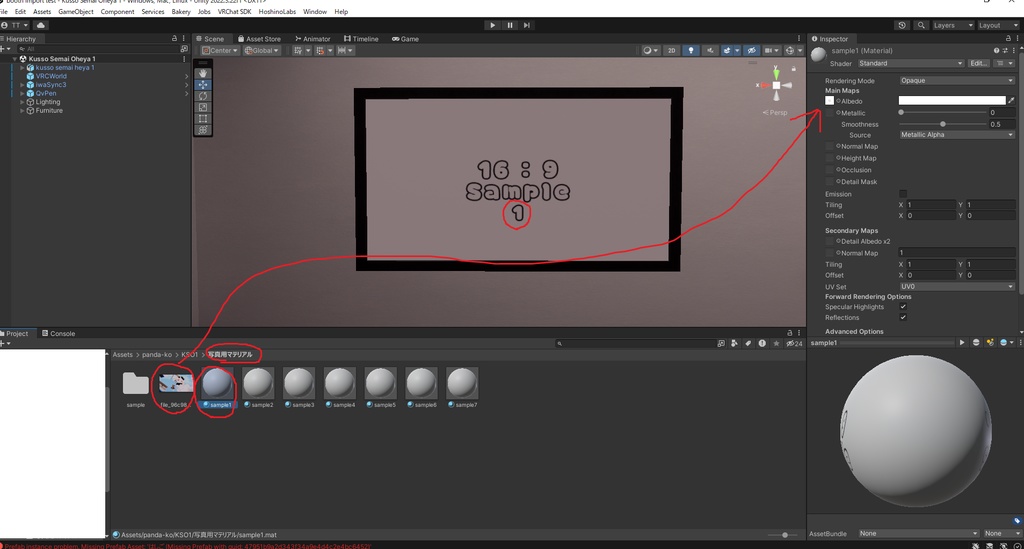
Task: Select the Move tool in scene toolbar
Action: click(x=203, y=84)
